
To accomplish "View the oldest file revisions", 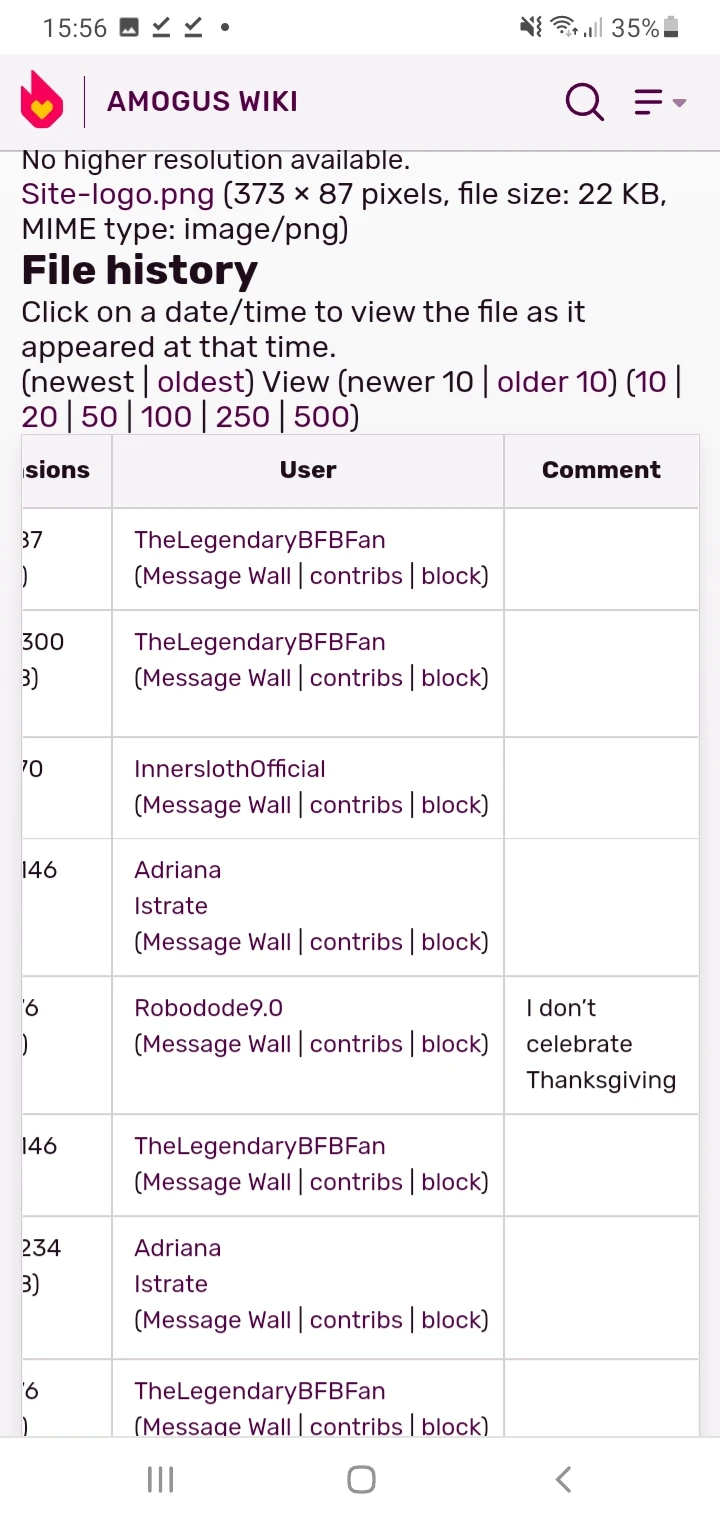I will pyautogui.click(x=200, y=381).
